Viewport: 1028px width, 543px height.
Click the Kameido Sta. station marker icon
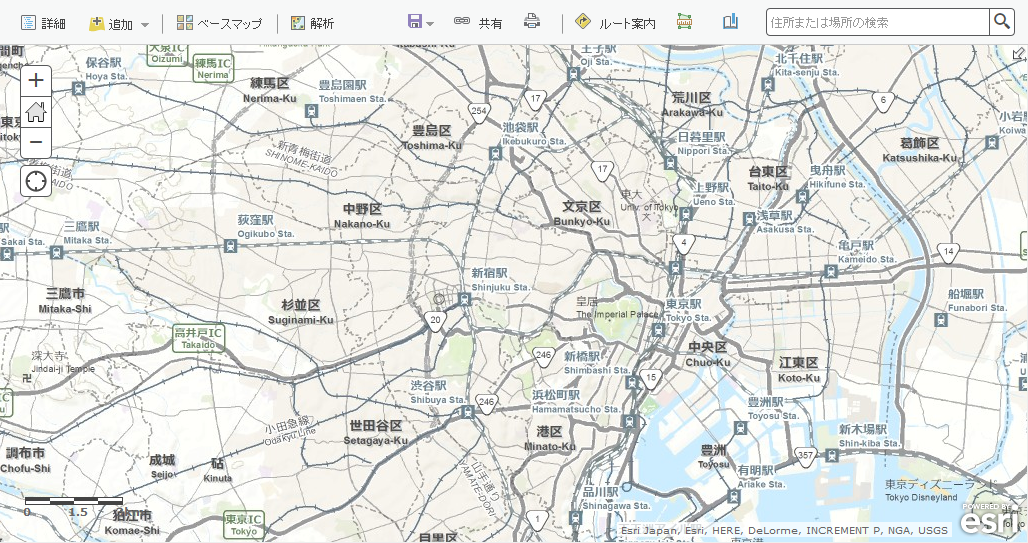[x=831, y=271]
